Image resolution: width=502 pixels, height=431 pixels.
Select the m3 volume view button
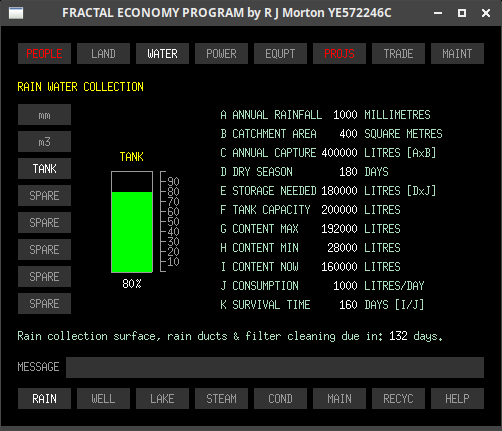click(44, 142)
